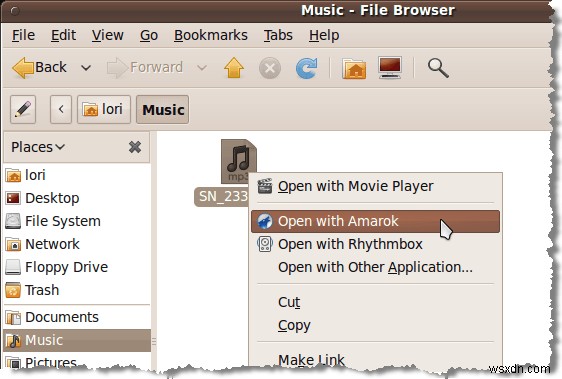Image resolution: width=562 pixels, height=379 pixels.
Task: Open Documents bookmark in sidebar
Action: [x=77, y=317]
